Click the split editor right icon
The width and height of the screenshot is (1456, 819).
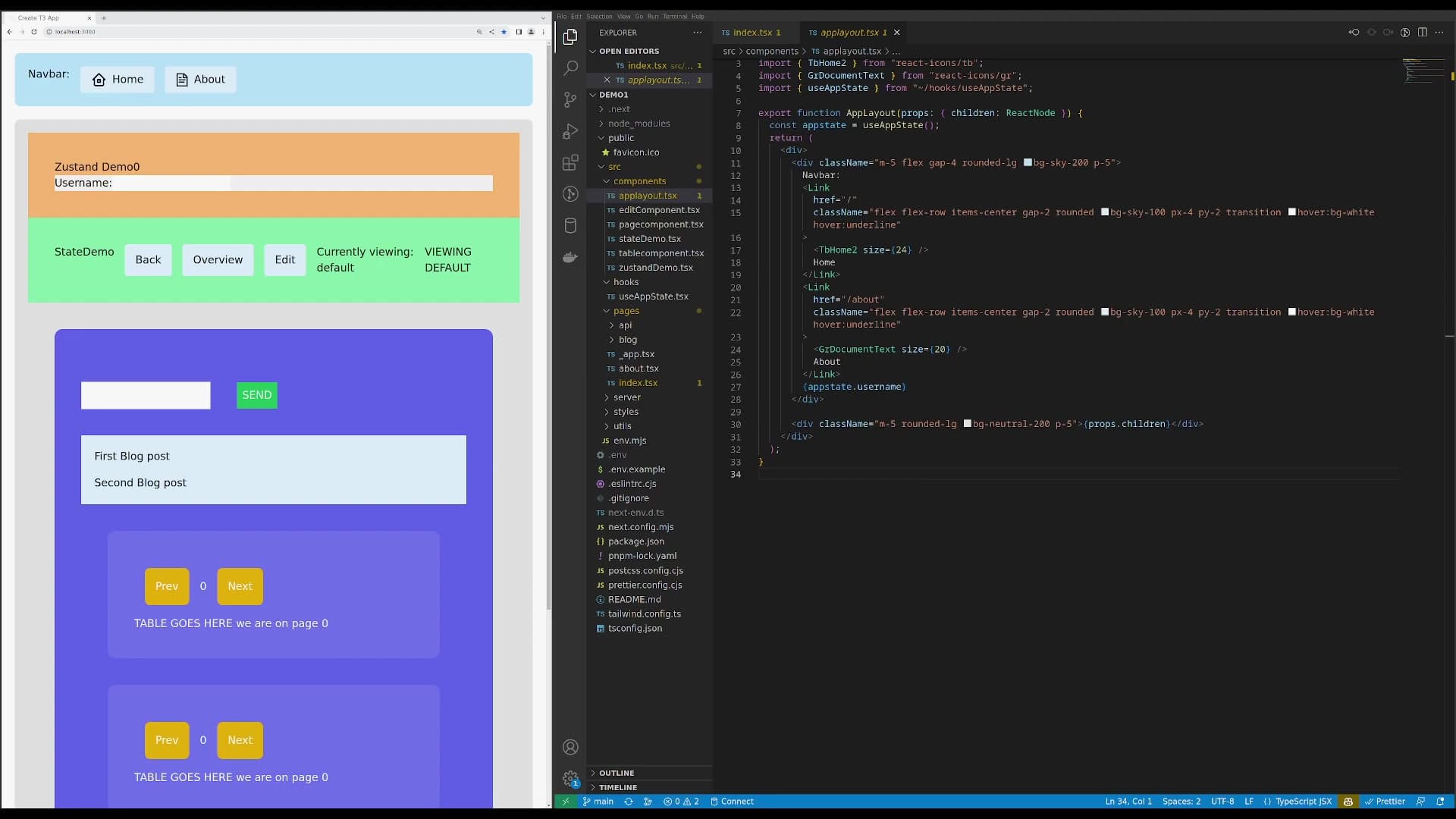(x=1422, y=32)
